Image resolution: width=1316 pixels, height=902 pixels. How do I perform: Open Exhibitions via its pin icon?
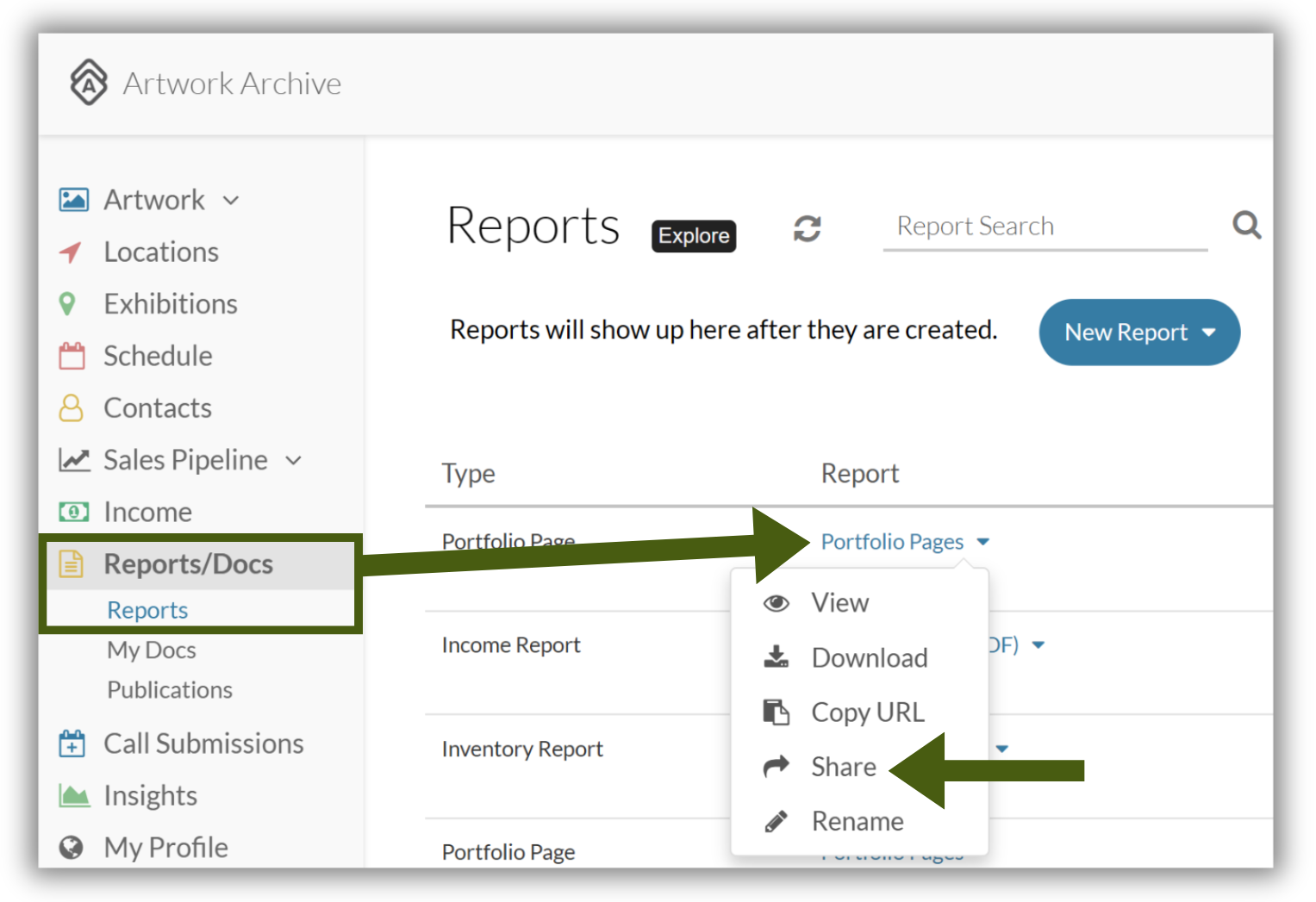click(x=67, y=304)
